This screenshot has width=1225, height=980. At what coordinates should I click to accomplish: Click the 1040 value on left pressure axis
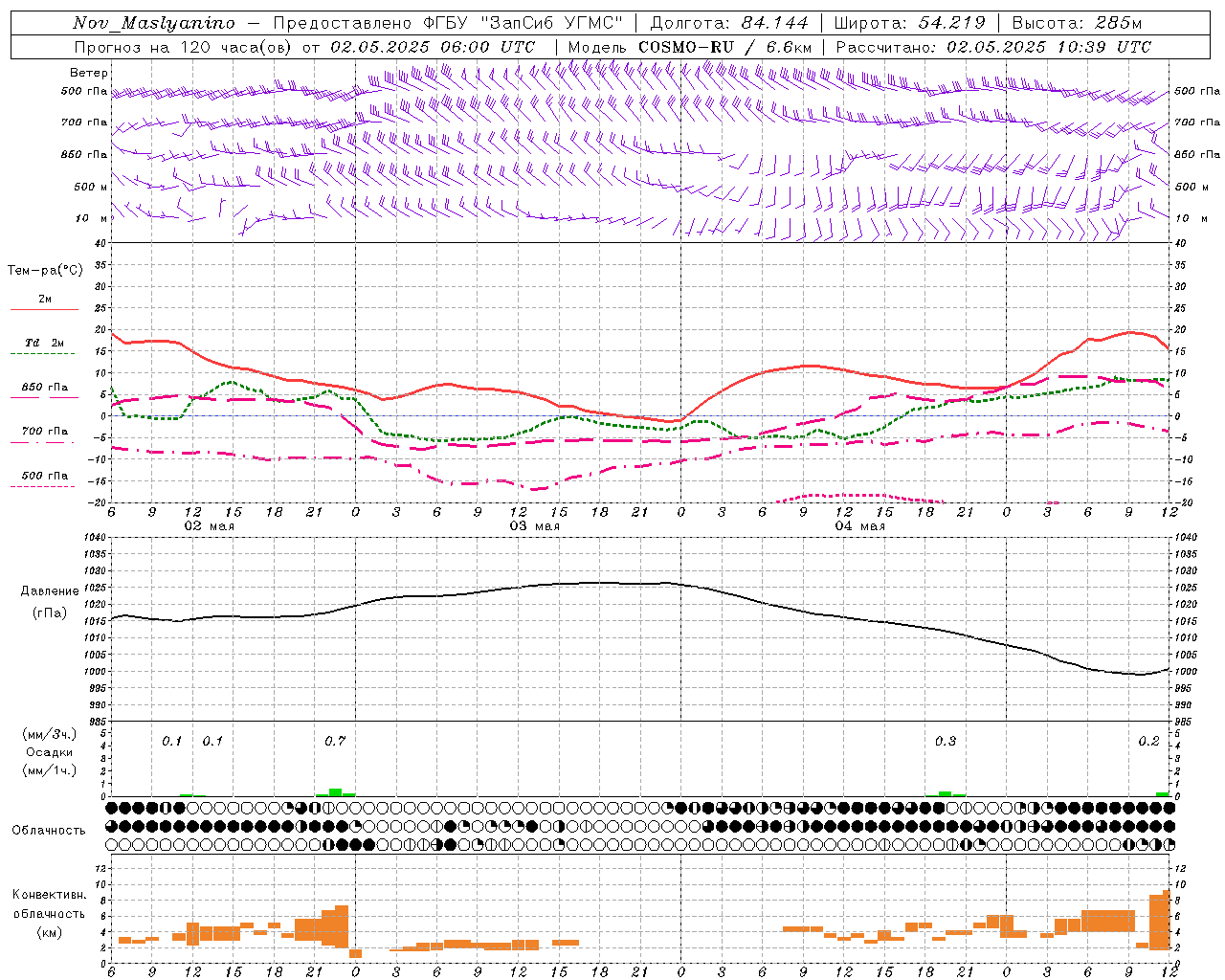point(94,538)
